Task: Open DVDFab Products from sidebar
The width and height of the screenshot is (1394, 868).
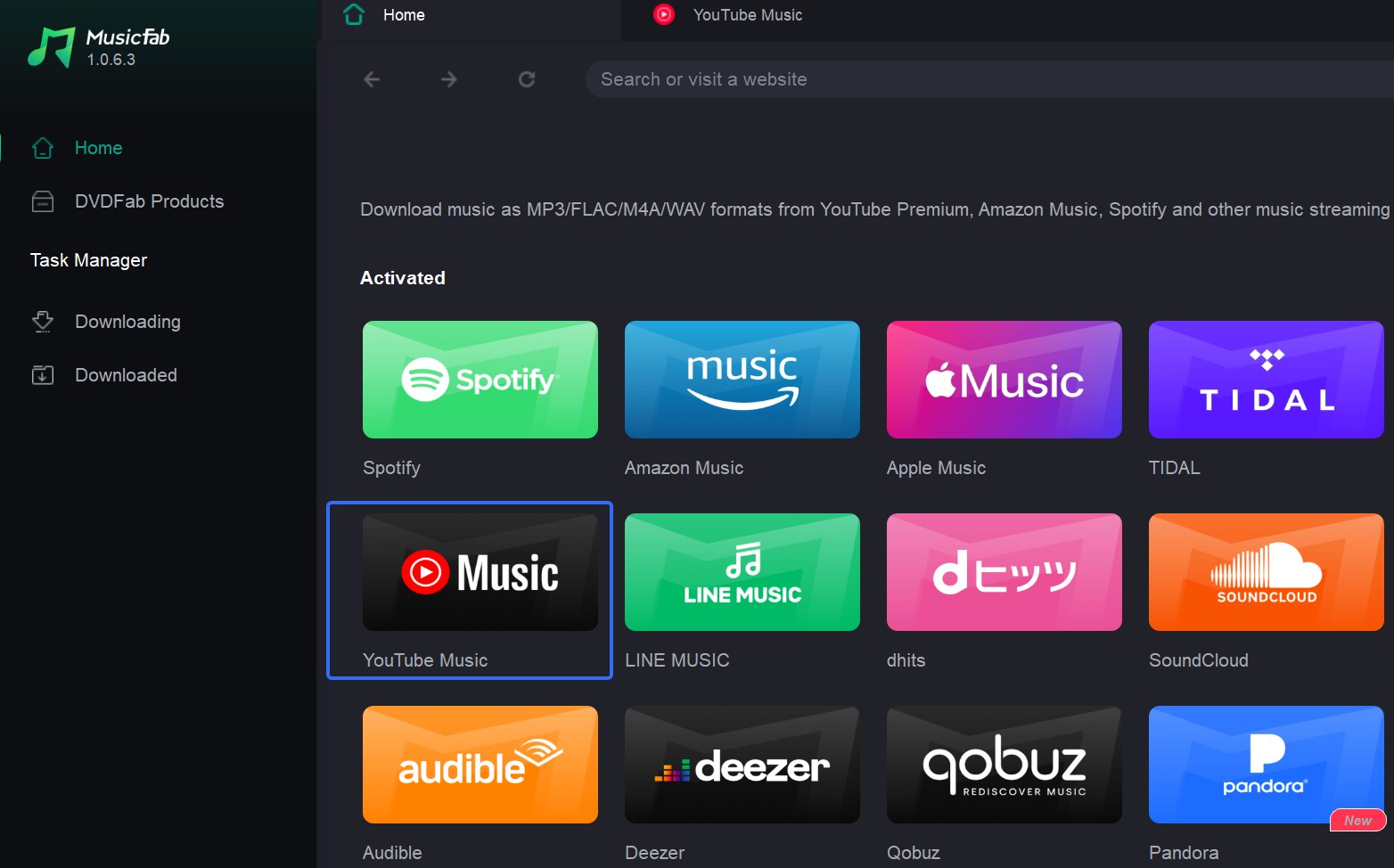Action: point(149,201)
